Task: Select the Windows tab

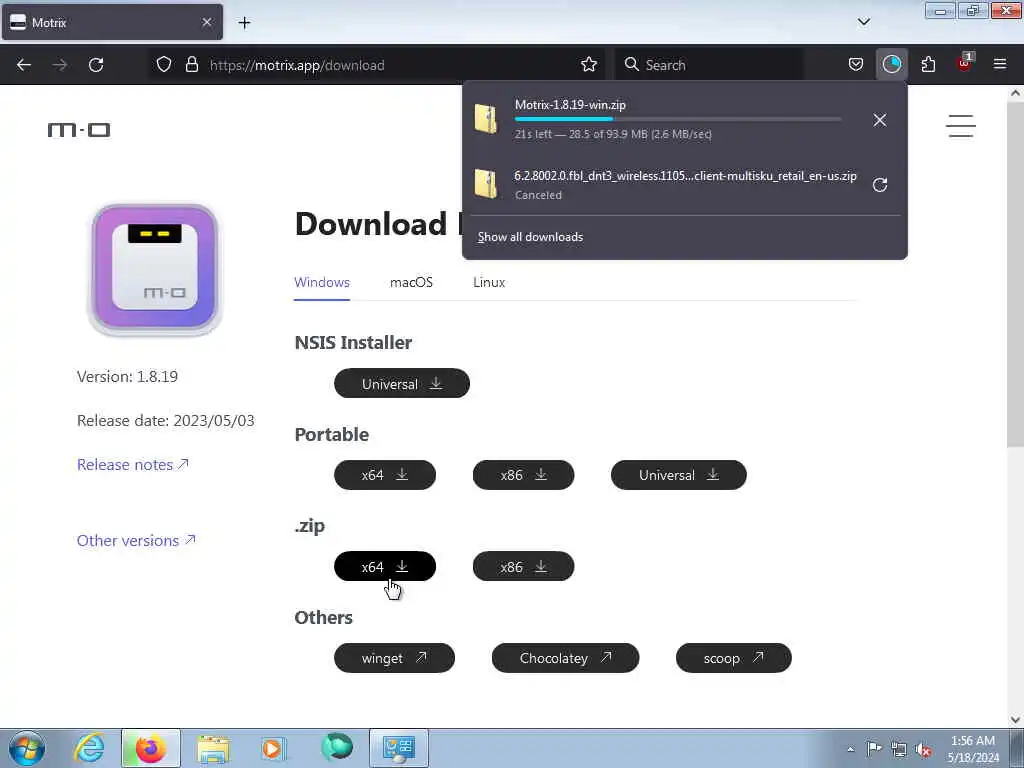Action: pyautogui.click(x=322, y=283)
